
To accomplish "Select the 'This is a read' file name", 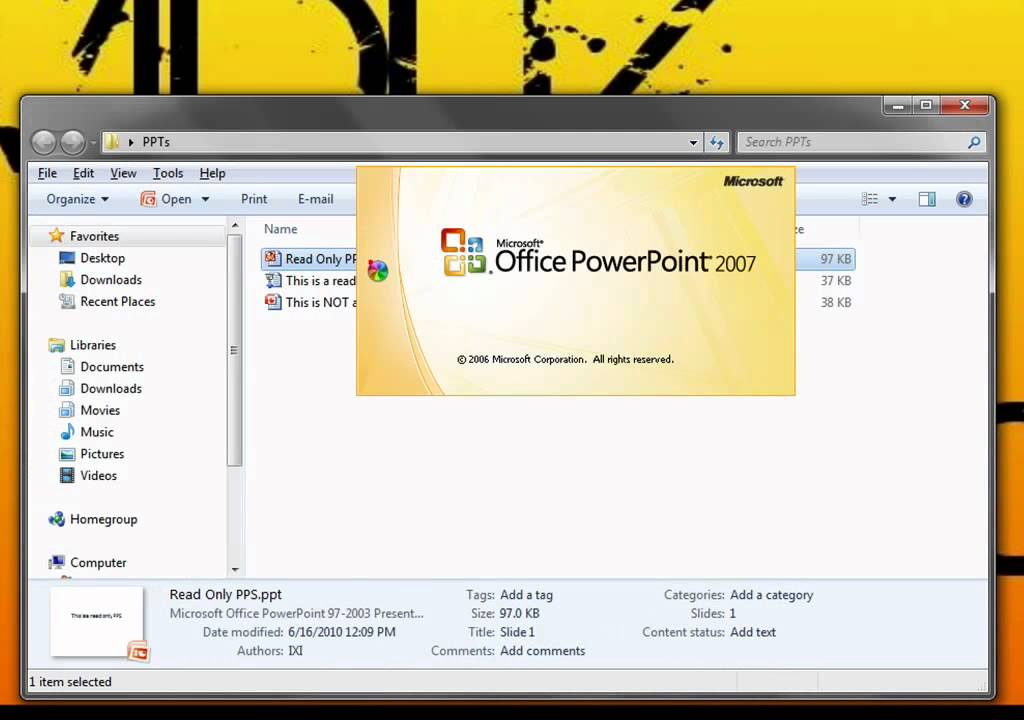I will click(x=321, y=280).
